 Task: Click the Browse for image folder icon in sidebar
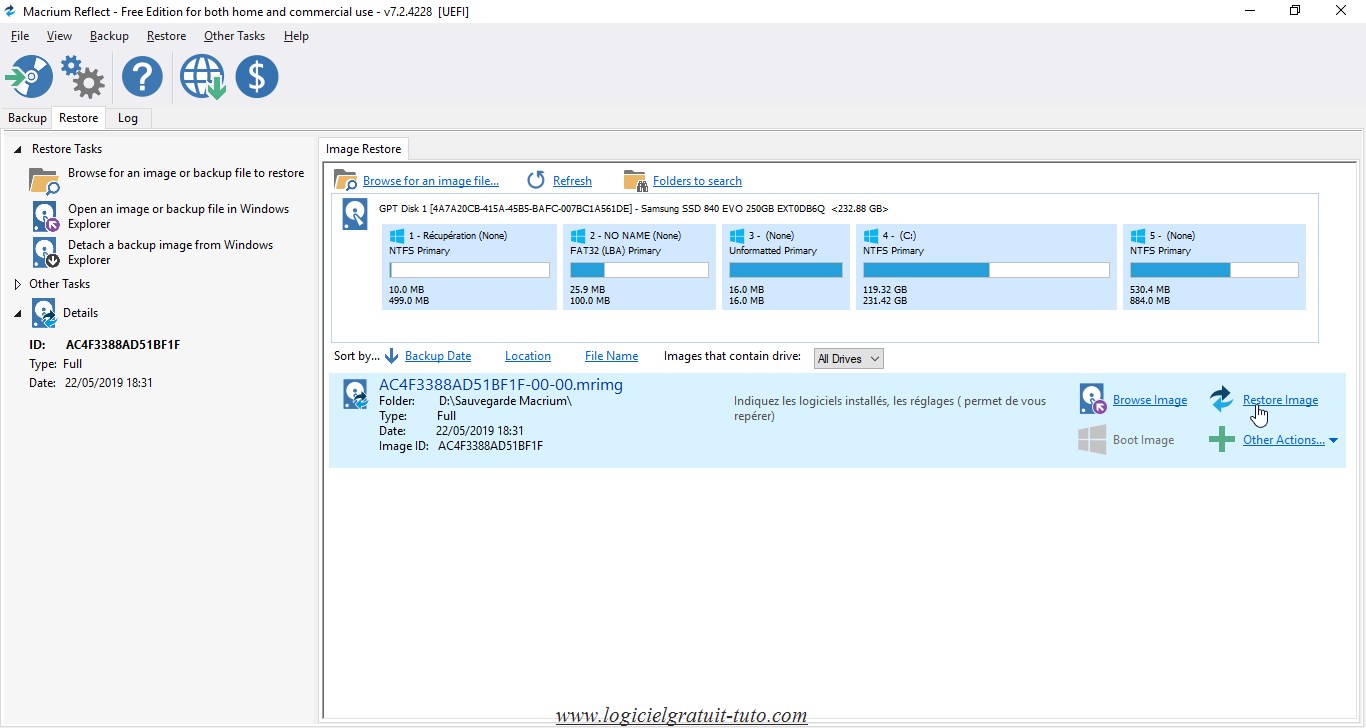[x=45, y=180]
